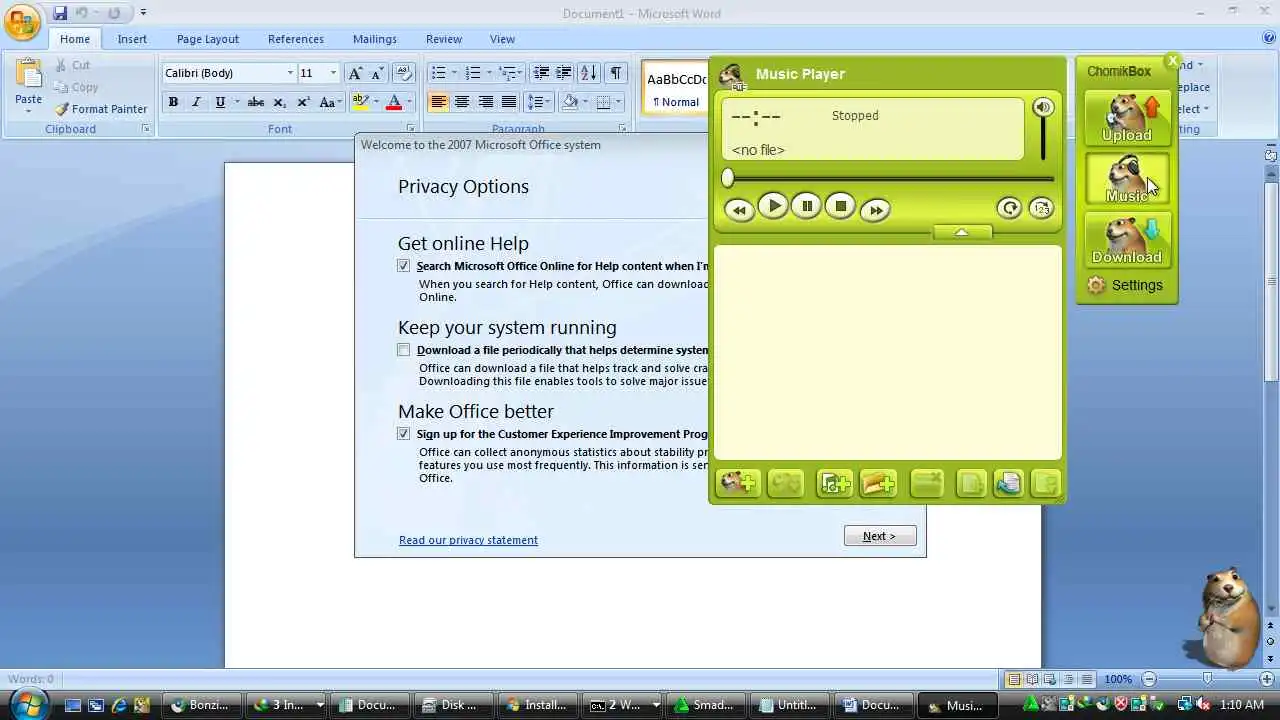Screen dimensions: 1280x720
Task: Open the References tab
Action: pyautogui.click(x=296, y=39)
